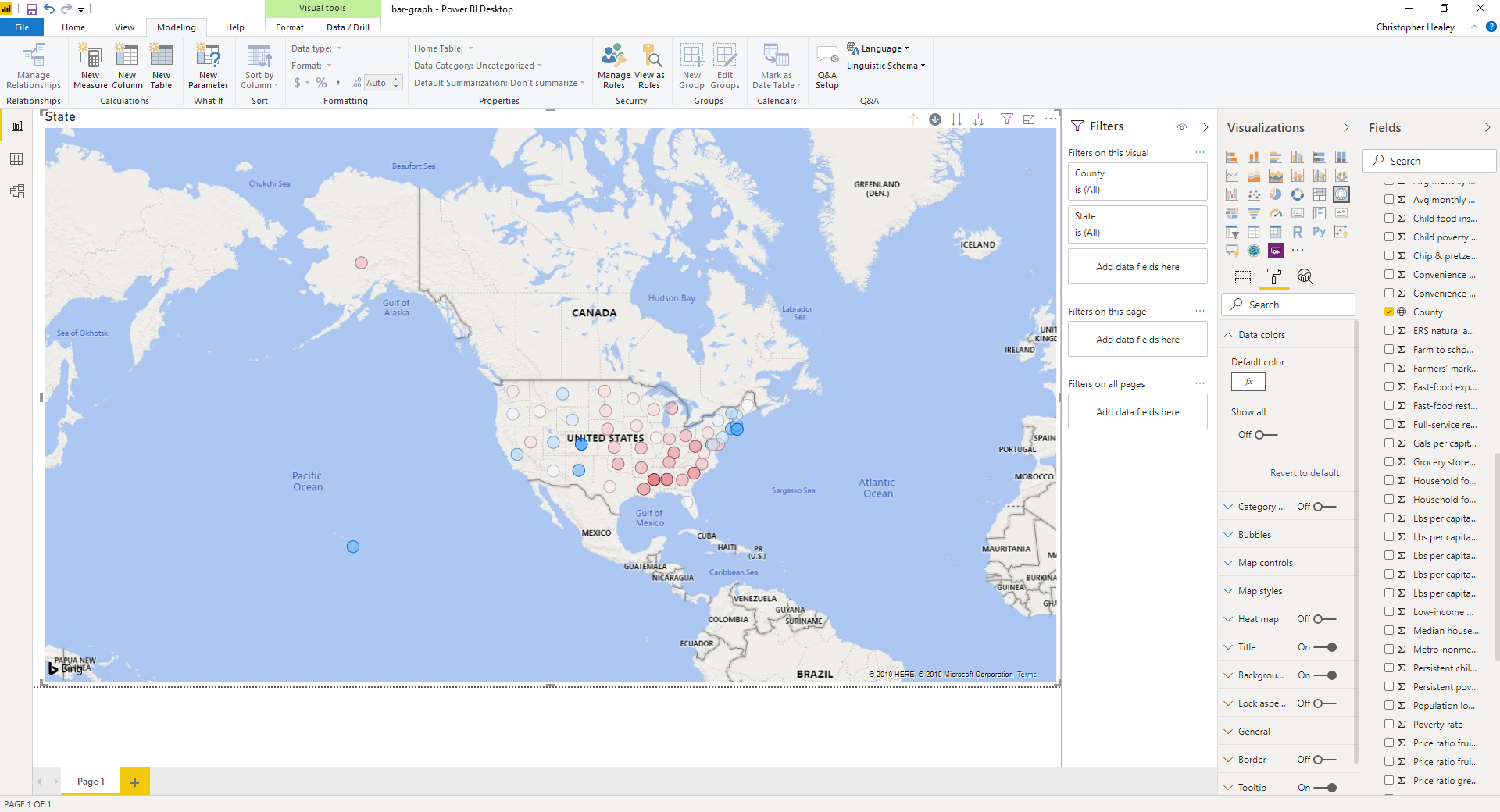
Task: Click New Table in ribbon
Action: (x=161, y=67)
